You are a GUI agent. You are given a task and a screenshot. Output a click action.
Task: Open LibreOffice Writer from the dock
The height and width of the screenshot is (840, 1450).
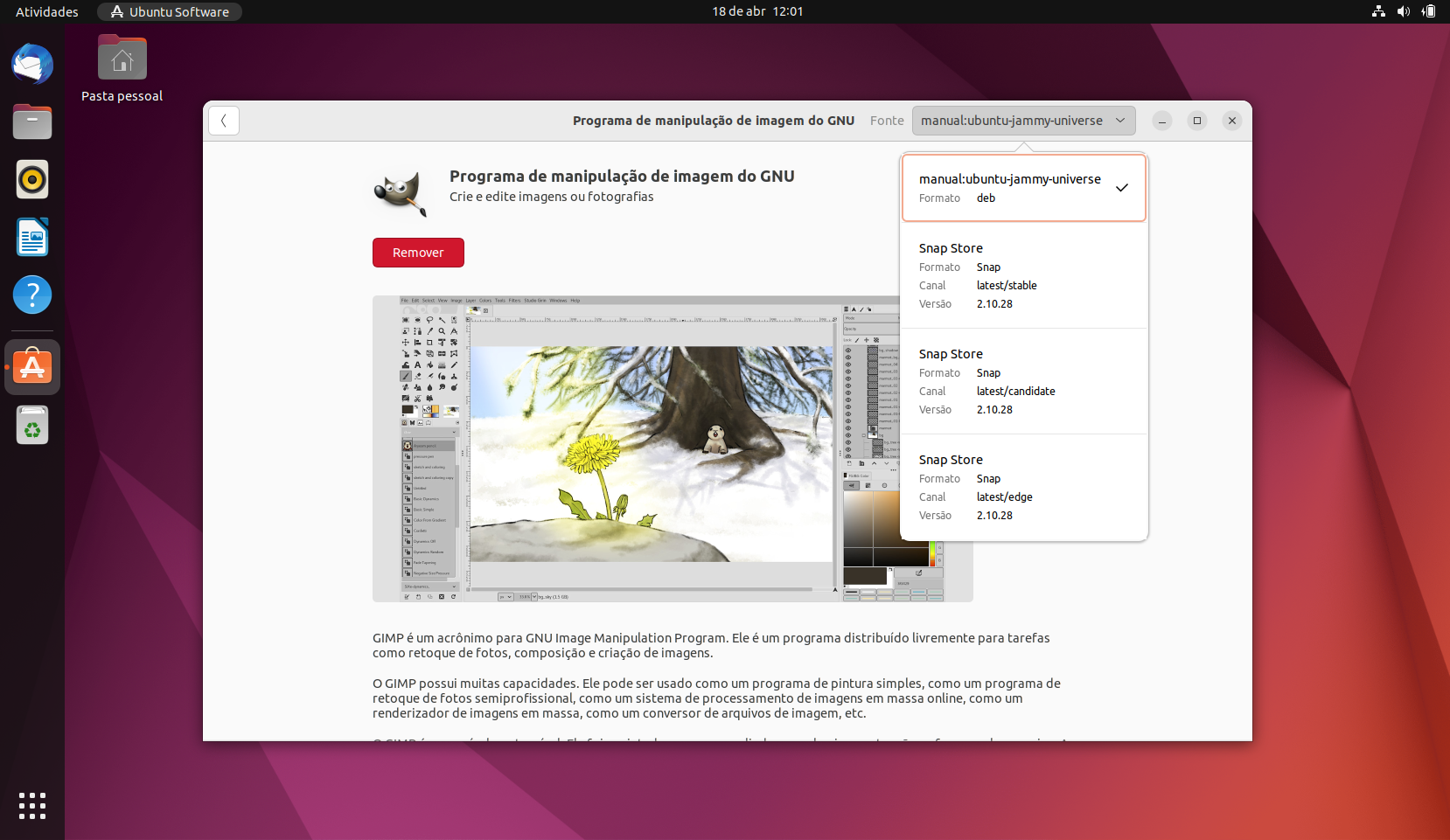(x=32, y=237)
